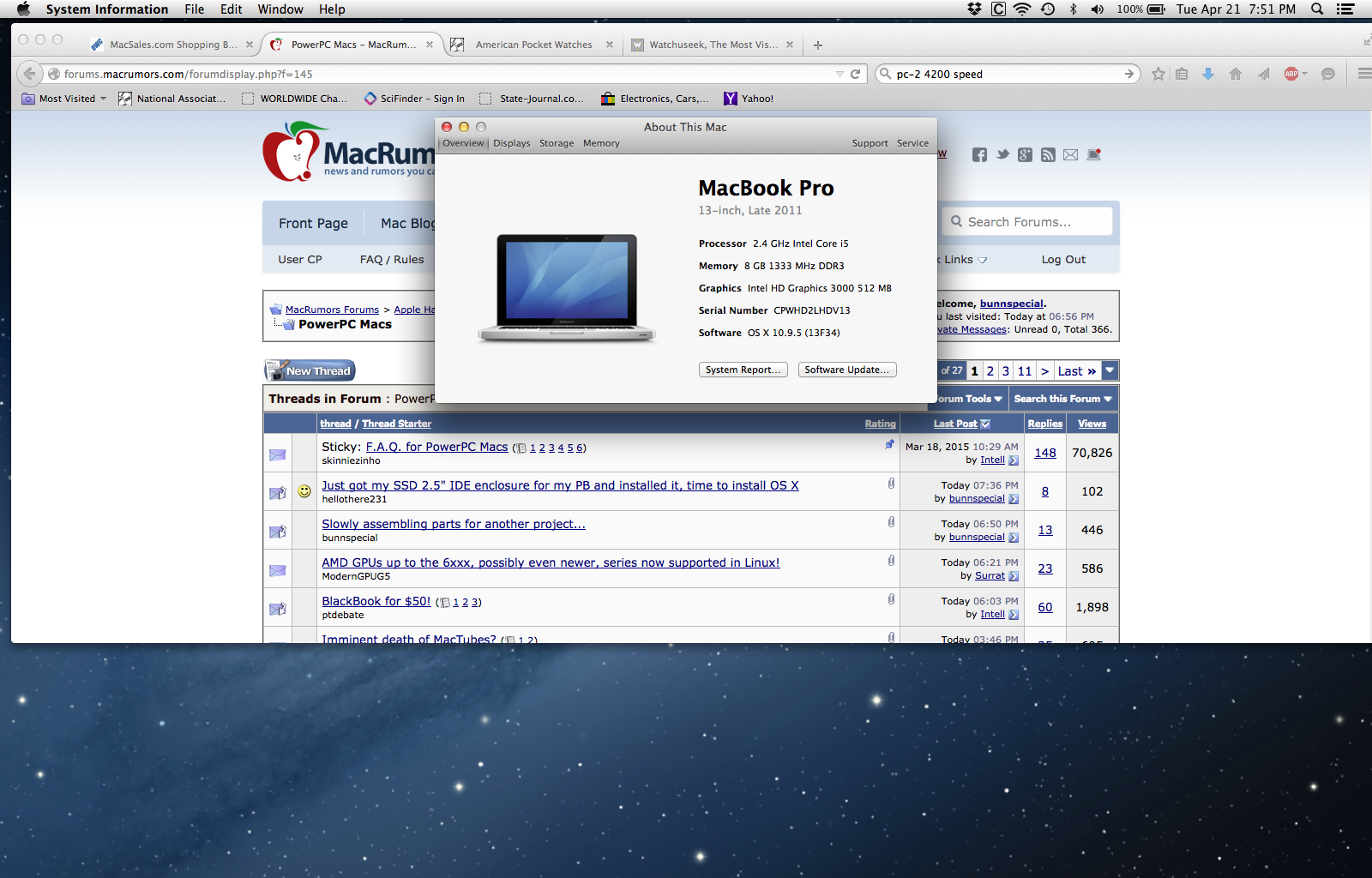Sort threads by Replies column
This screenshot has height=878, width=1372.
tap(1045, 424)
